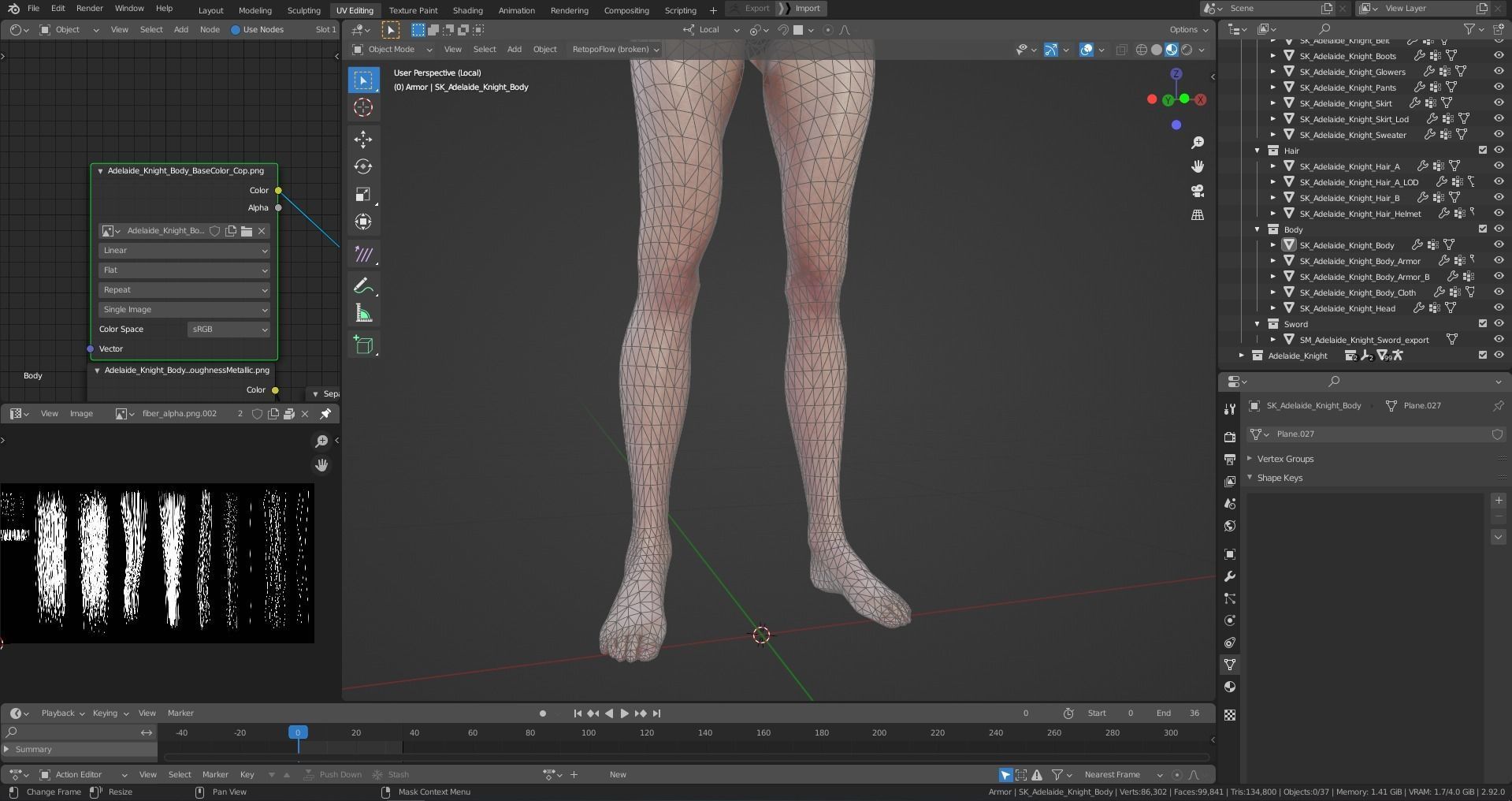Hide SM_Adelaide_Knight_Sword_export in viewport

(x=1498, y=340)
